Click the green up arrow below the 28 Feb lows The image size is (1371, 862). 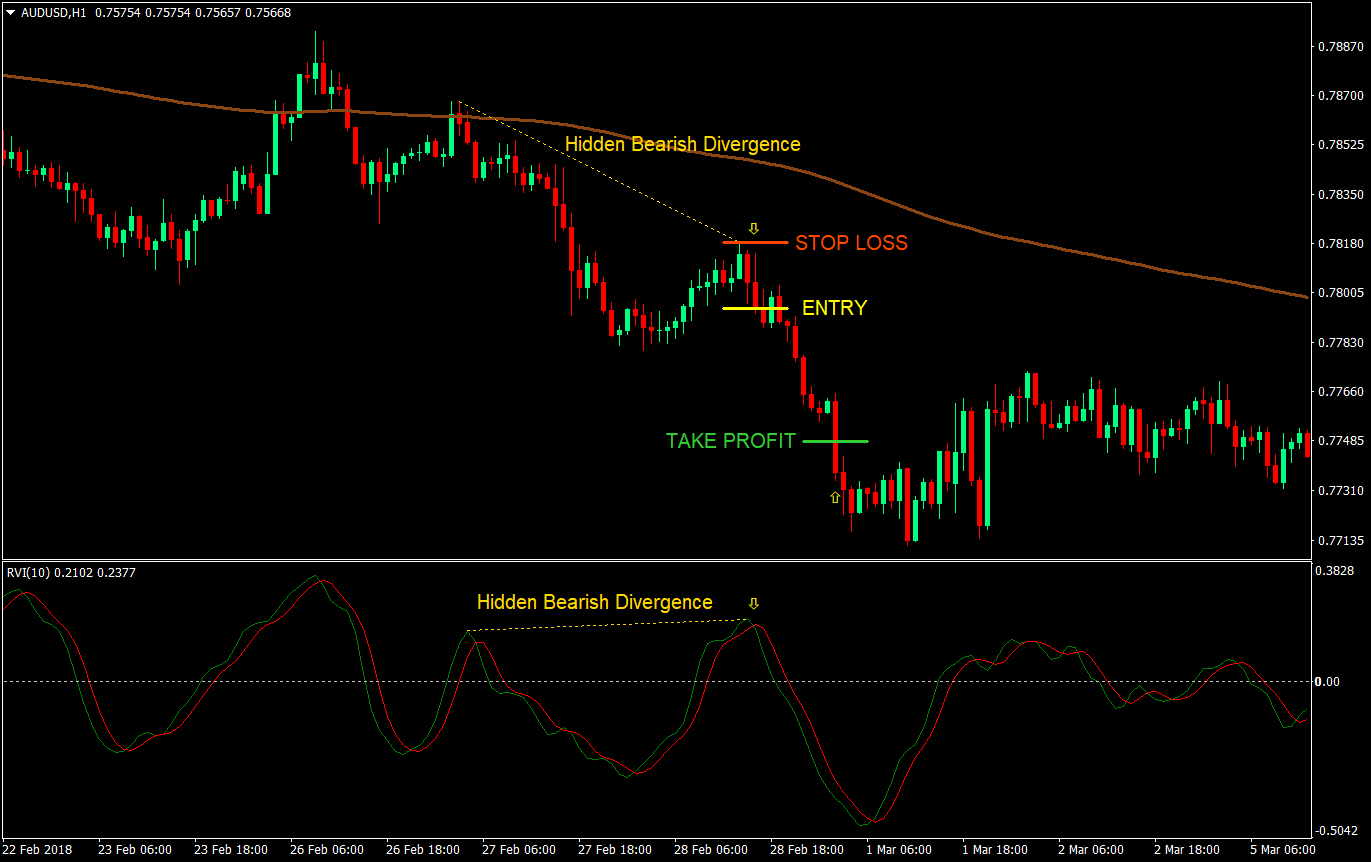coord(835,496)
